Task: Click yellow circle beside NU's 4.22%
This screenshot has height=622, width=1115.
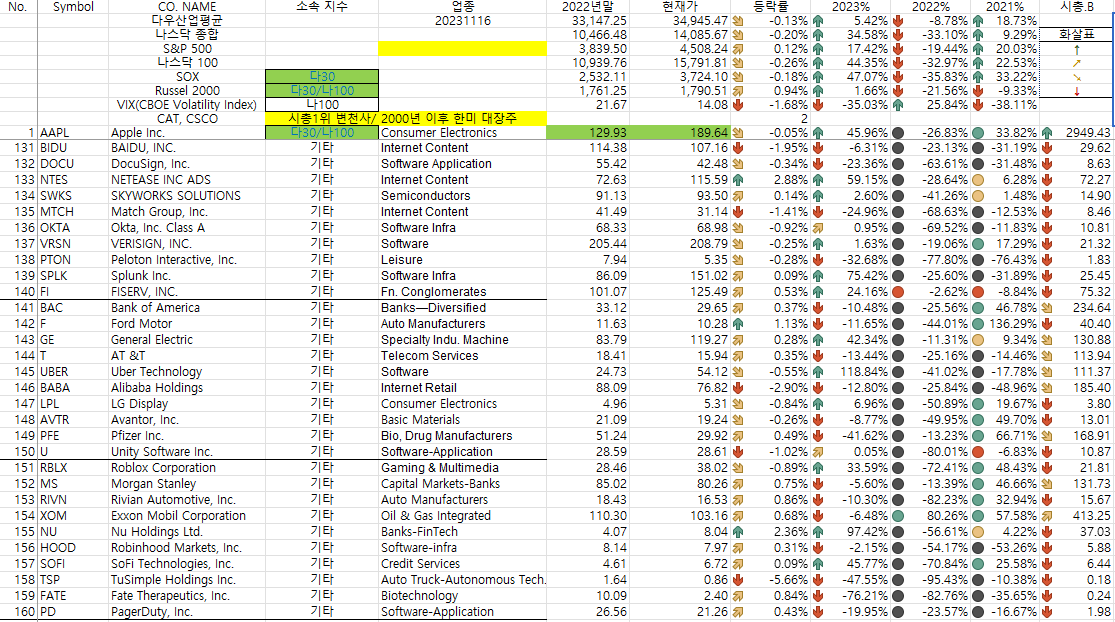Action: coord(978,532)
